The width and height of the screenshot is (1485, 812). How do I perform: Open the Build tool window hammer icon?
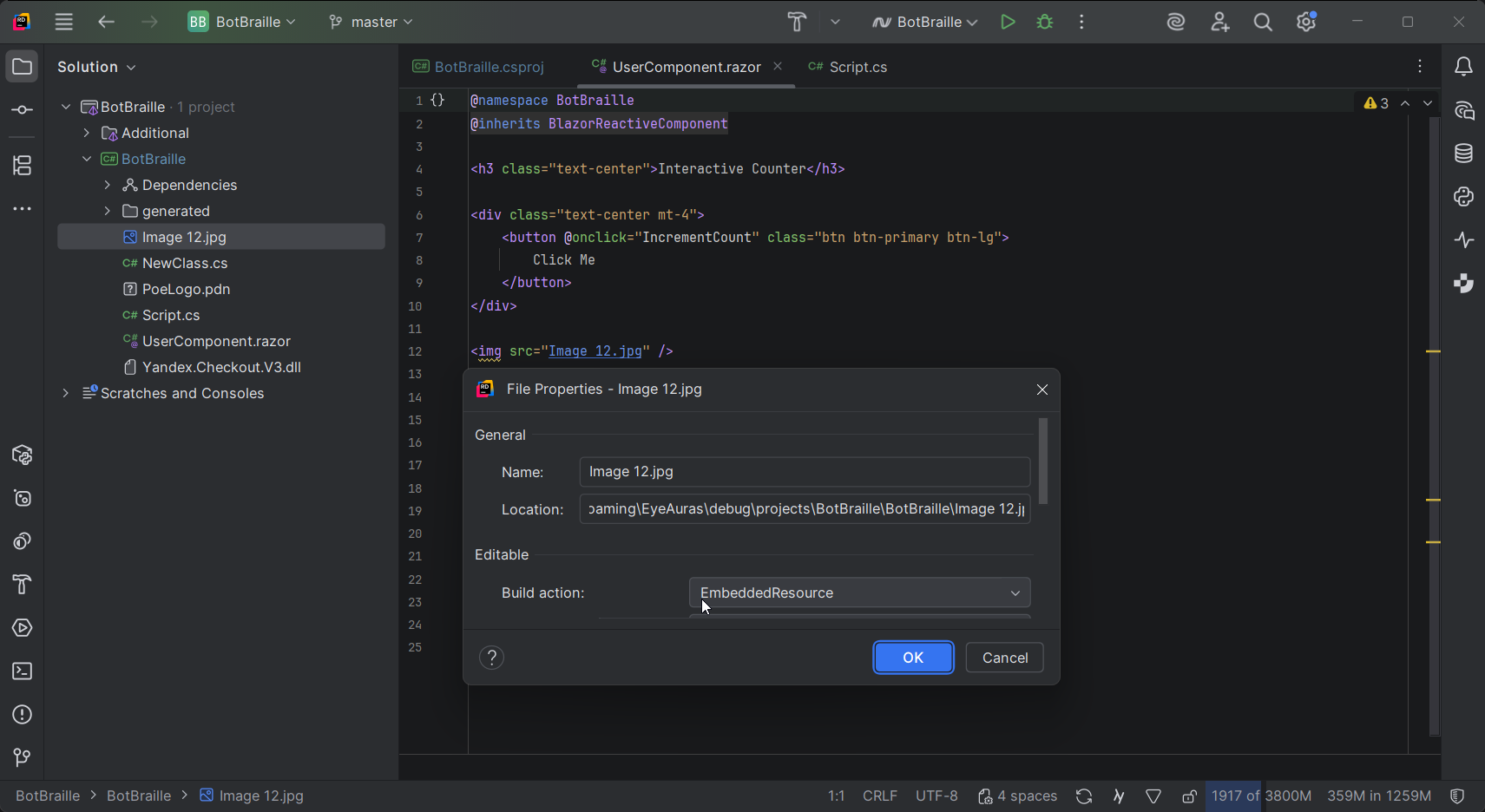coord(22,585)
